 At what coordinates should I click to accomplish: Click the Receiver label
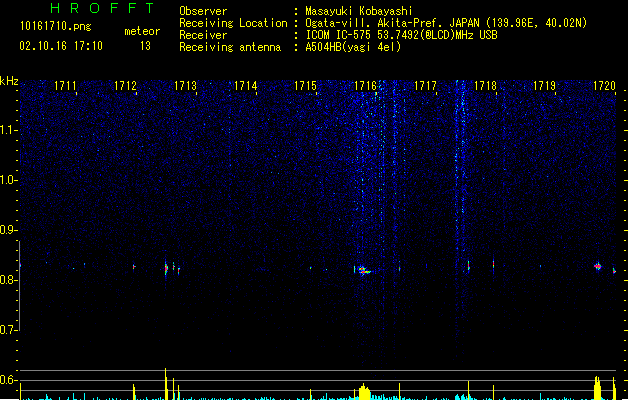[203, 35]
